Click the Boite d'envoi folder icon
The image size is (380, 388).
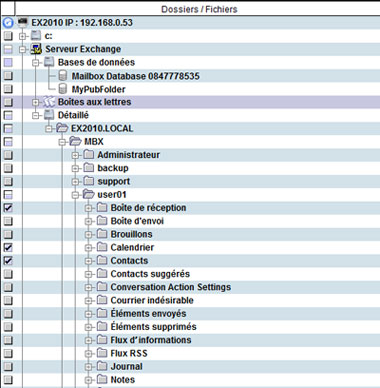click(x=102, y=221)
